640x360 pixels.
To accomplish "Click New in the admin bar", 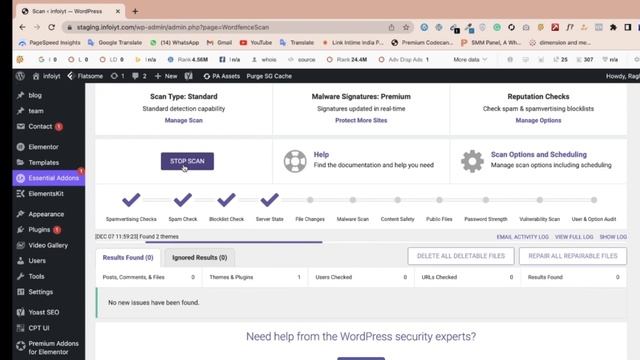I will pyautogui.click(x=166, y=76).
